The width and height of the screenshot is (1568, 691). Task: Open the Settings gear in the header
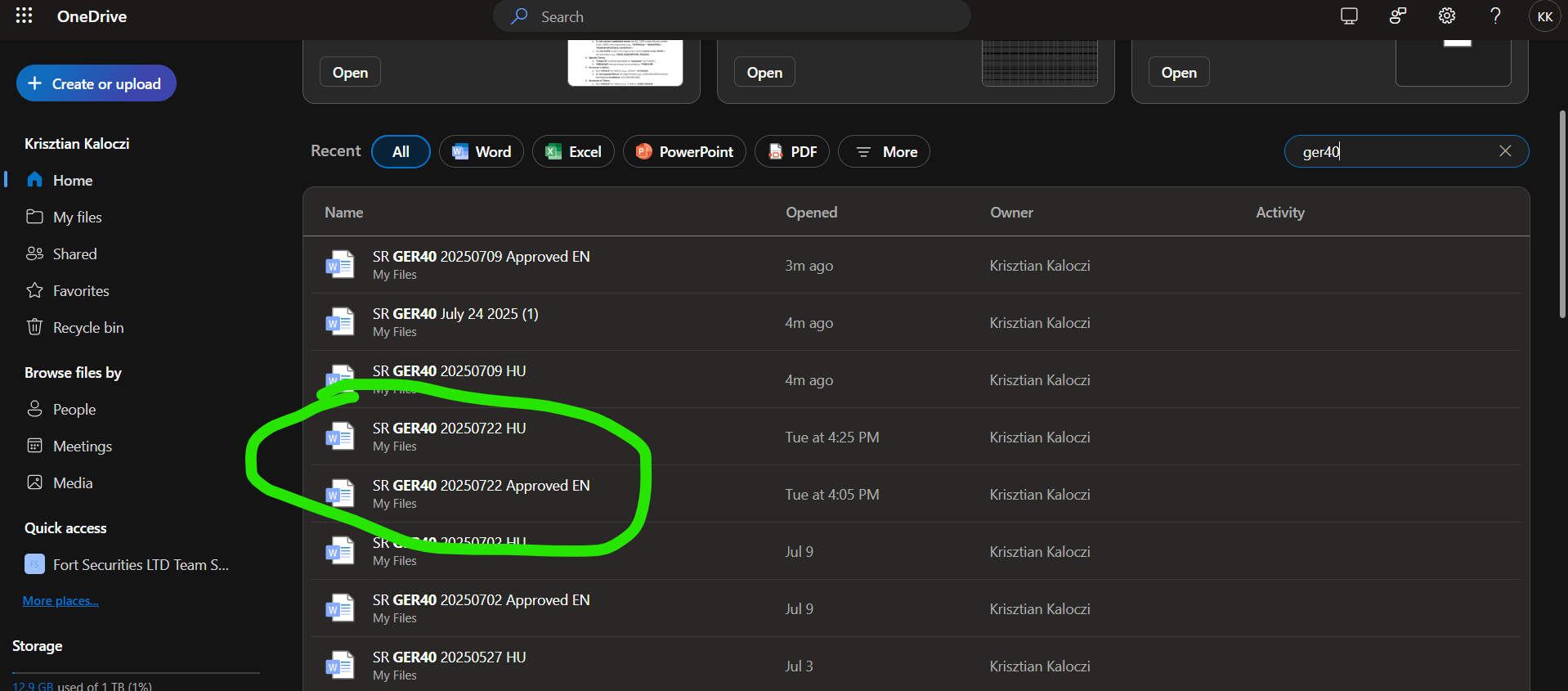click(1447, 16)
